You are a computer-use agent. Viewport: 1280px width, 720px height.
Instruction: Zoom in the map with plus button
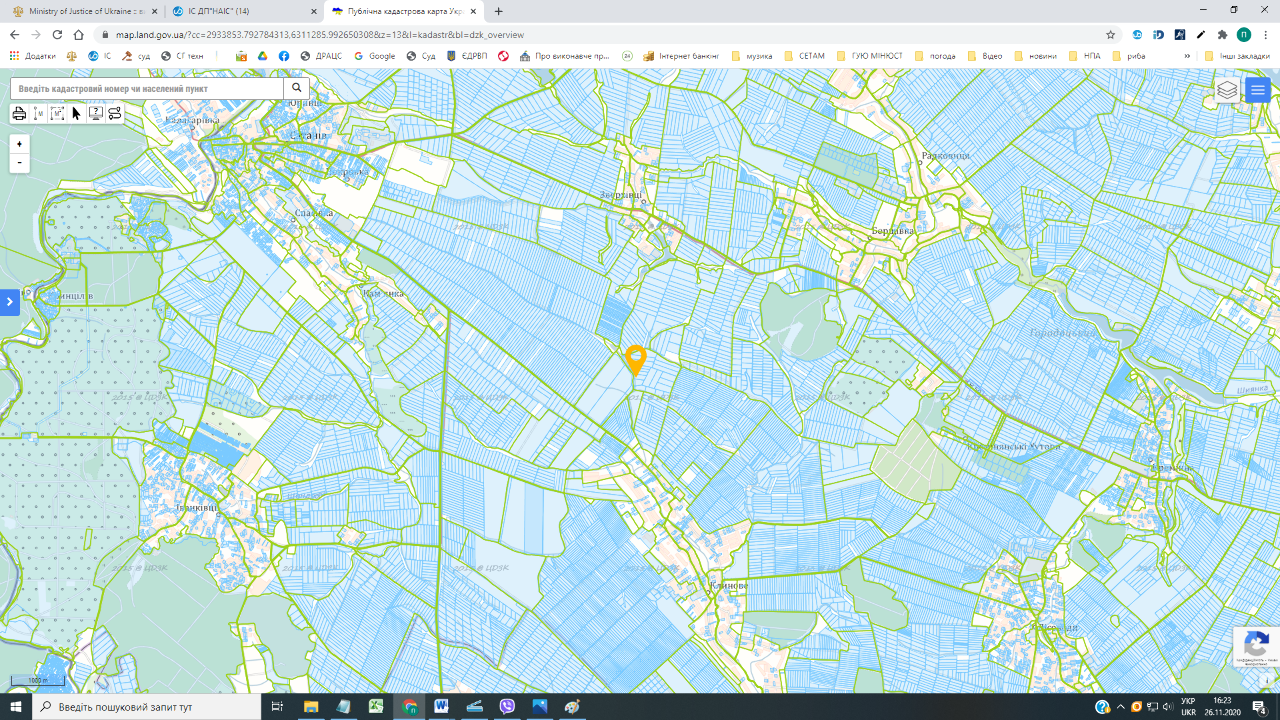coord(19,144)
